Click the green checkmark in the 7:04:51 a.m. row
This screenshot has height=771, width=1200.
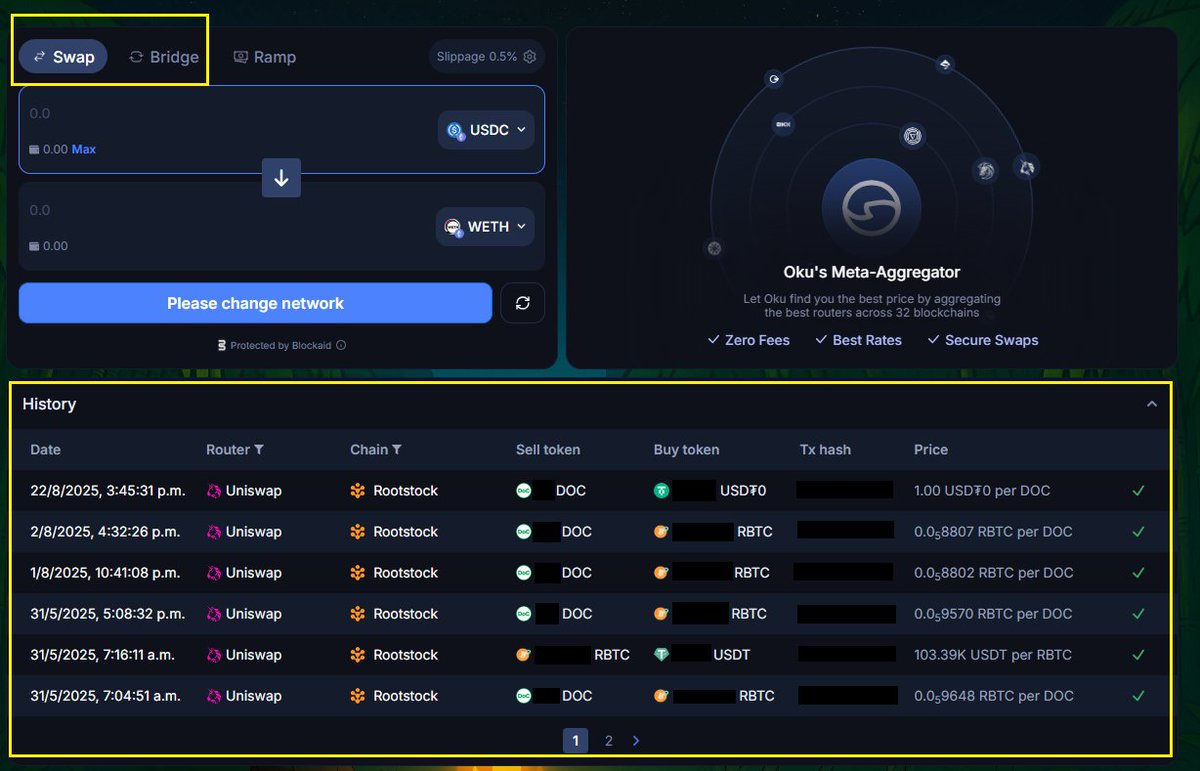[1138, 696]
